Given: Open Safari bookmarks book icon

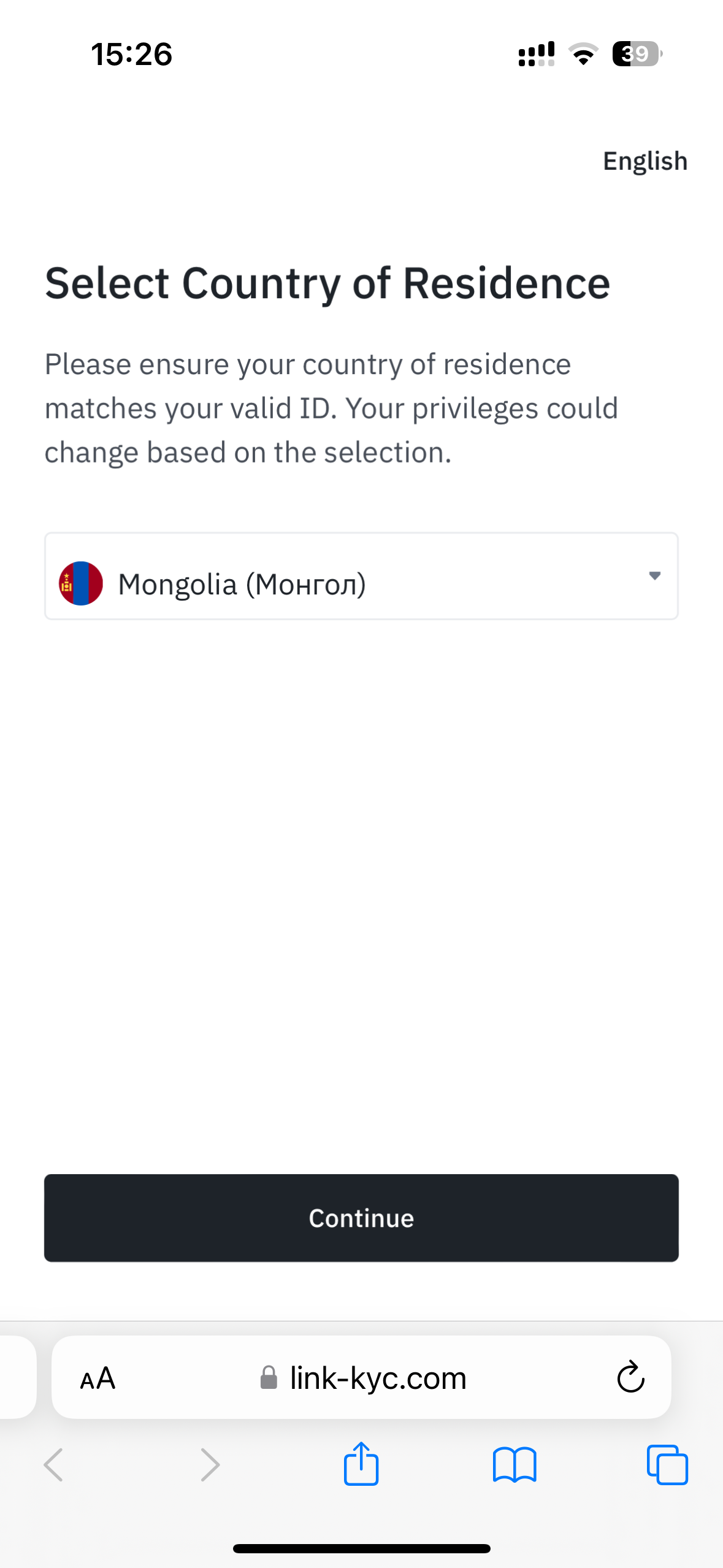Looking at the screenshot, I should pyautogui.click(x=515, y=1465).
